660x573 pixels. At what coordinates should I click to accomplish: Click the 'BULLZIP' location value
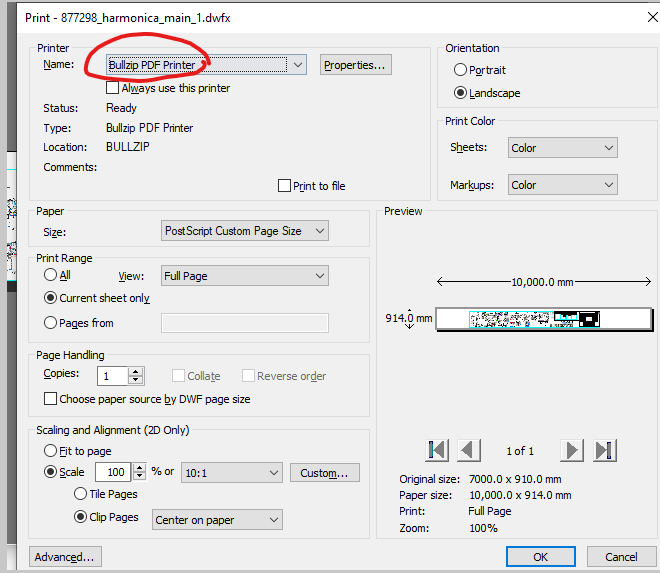pos(128,147)
